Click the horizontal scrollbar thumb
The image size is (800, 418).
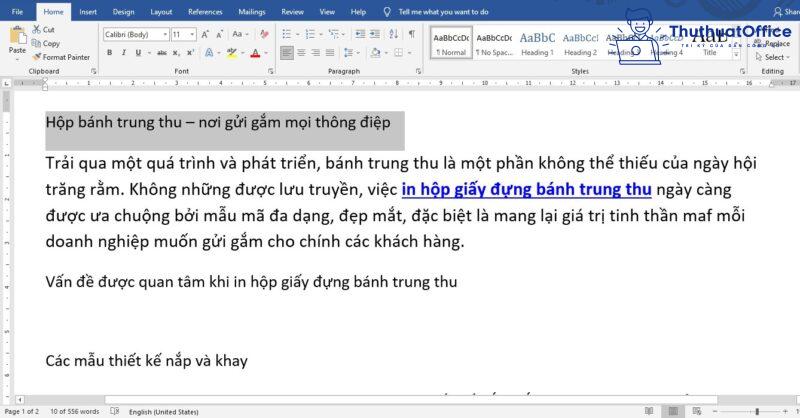411,400
